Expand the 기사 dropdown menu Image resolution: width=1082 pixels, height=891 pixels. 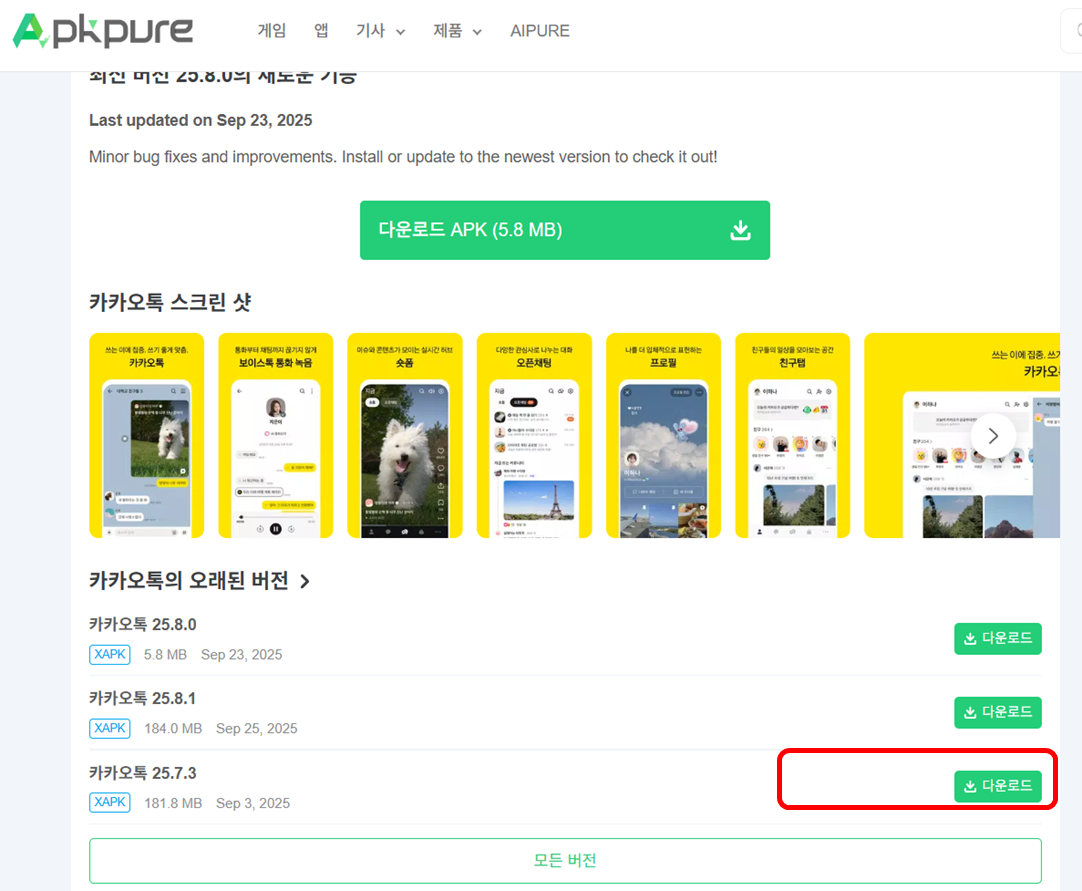380,31
